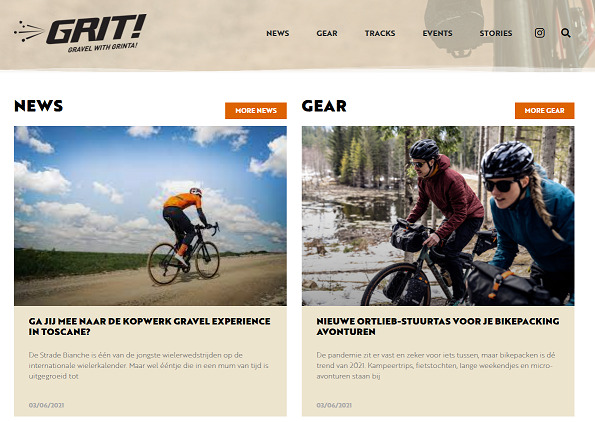The image size is (595, 422).
Task: Click the news article date 03/06/2021
Action: pos(46,405)
